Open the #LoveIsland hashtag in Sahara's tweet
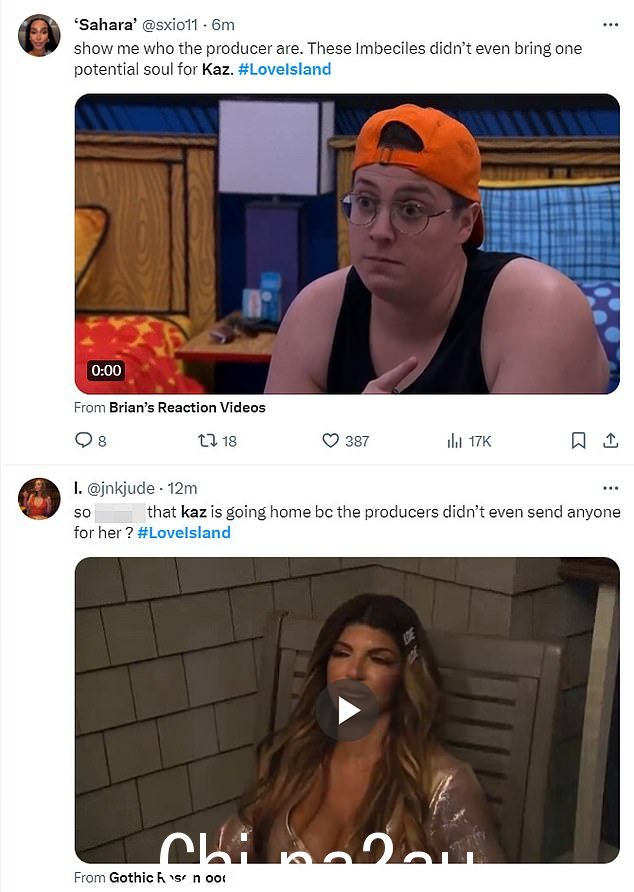 pos(285,69)
